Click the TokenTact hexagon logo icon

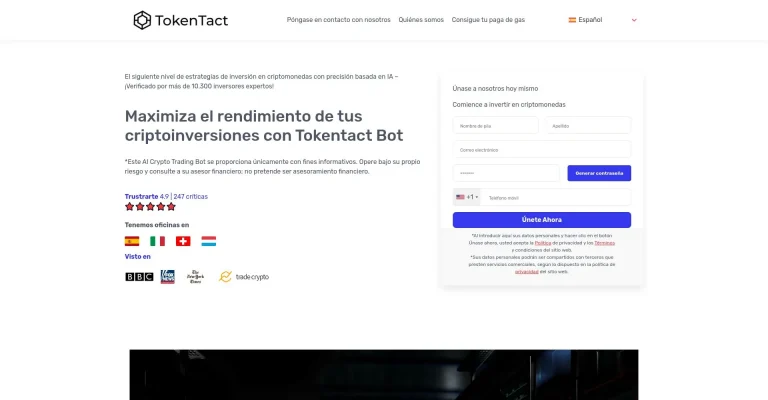pyautogui.click(x=142, y=20)
